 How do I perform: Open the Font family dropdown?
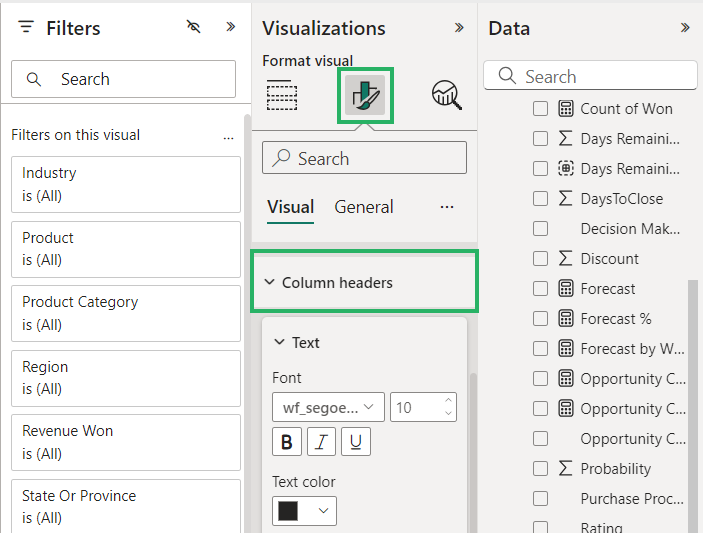coord(327,407)
